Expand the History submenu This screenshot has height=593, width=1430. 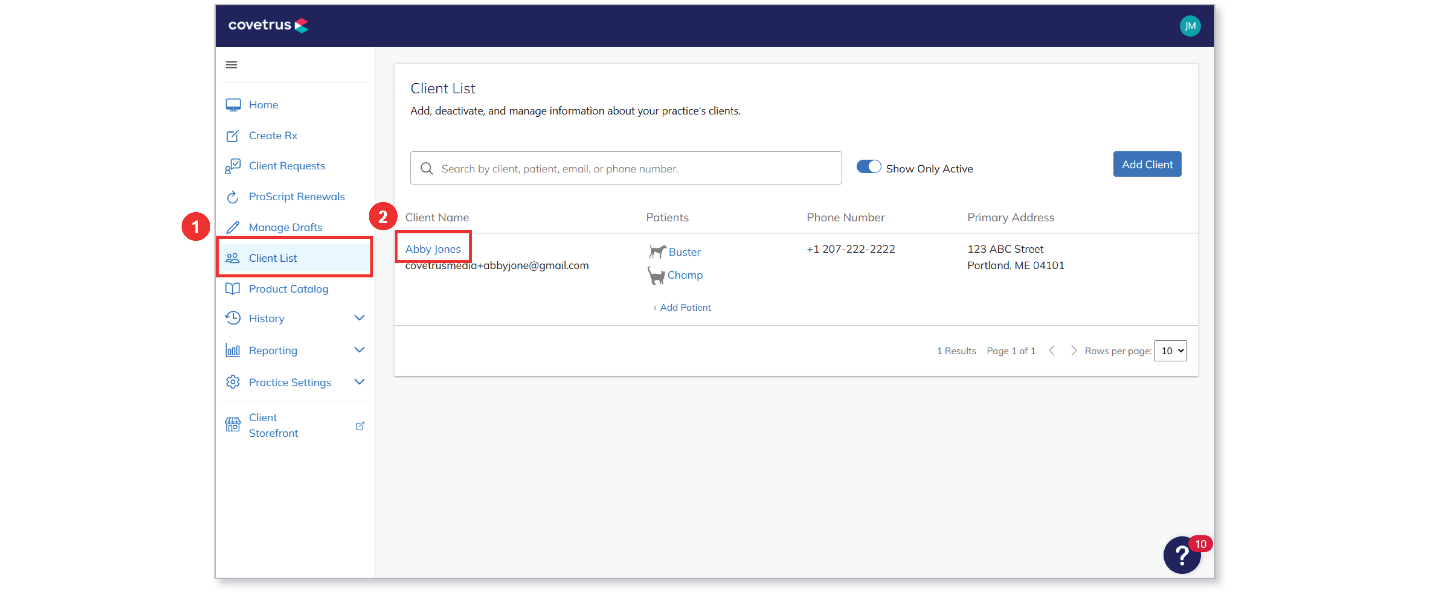tap(360, 318)
